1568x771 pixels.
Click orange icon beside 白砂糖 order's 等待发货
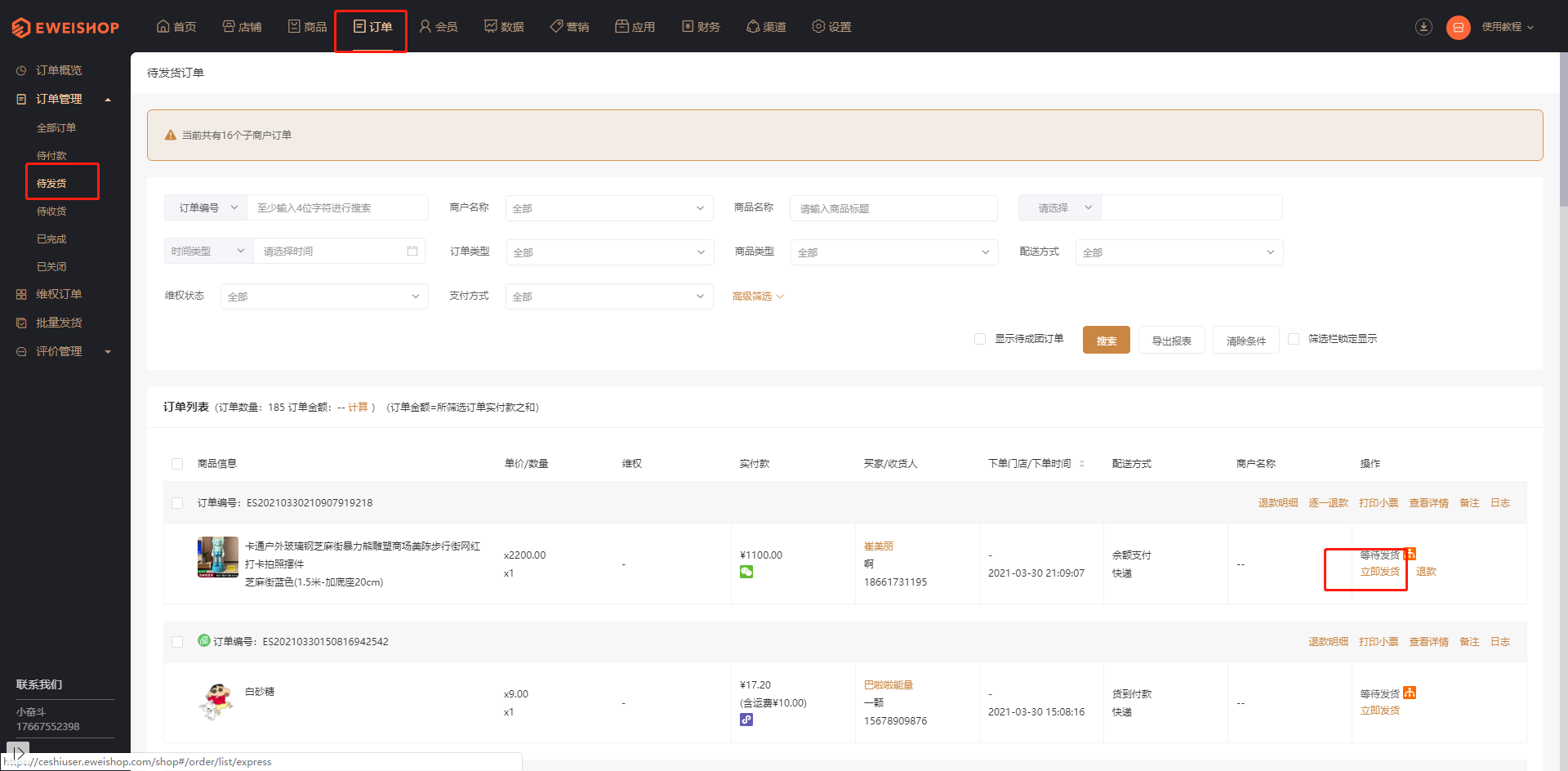click(1410, 693)
